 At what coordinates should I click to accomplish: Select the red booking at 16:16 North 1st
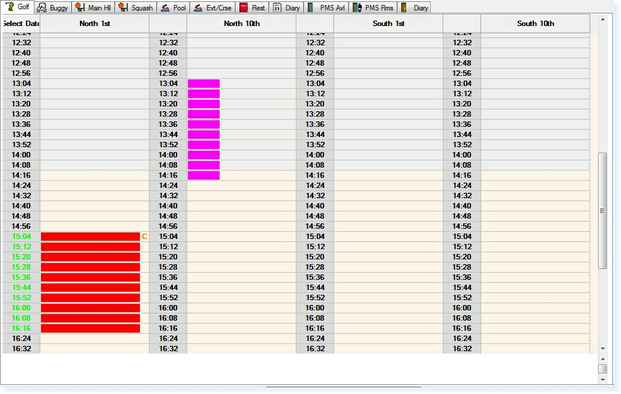point(90,328)
